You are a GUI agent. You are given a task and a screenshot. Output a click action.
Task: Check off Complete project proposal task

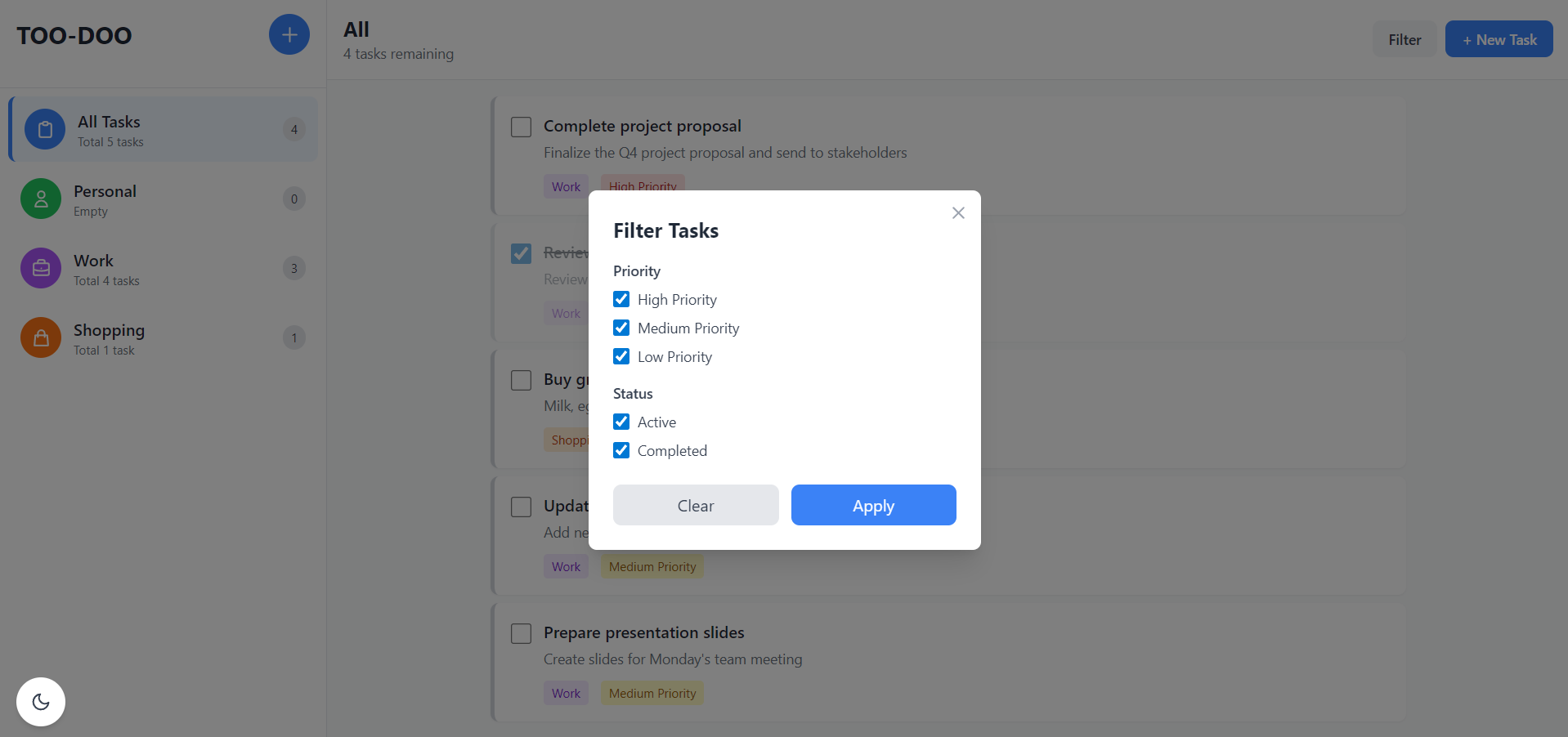(521, 127)
